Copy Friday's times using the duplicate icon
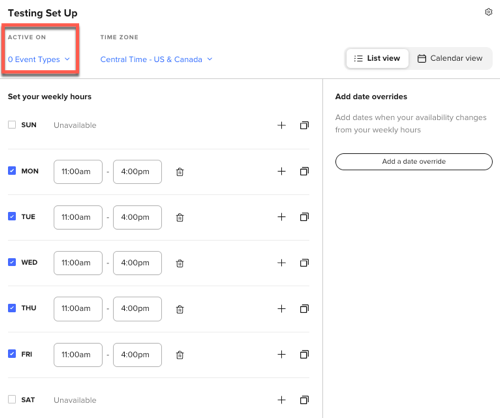The height and width of the screenshot is (418, 500). click(x=304, y=354)
